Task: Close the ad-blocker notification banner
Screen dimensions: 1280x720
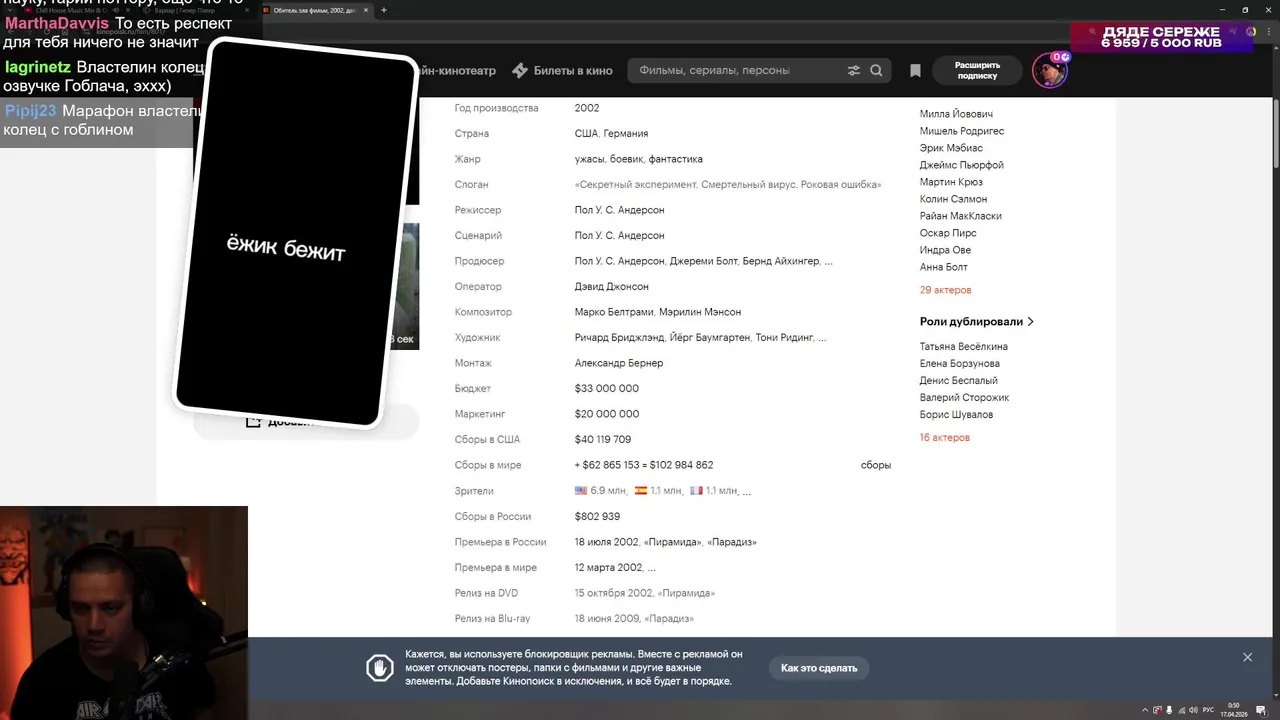Action: point(1247,657)
